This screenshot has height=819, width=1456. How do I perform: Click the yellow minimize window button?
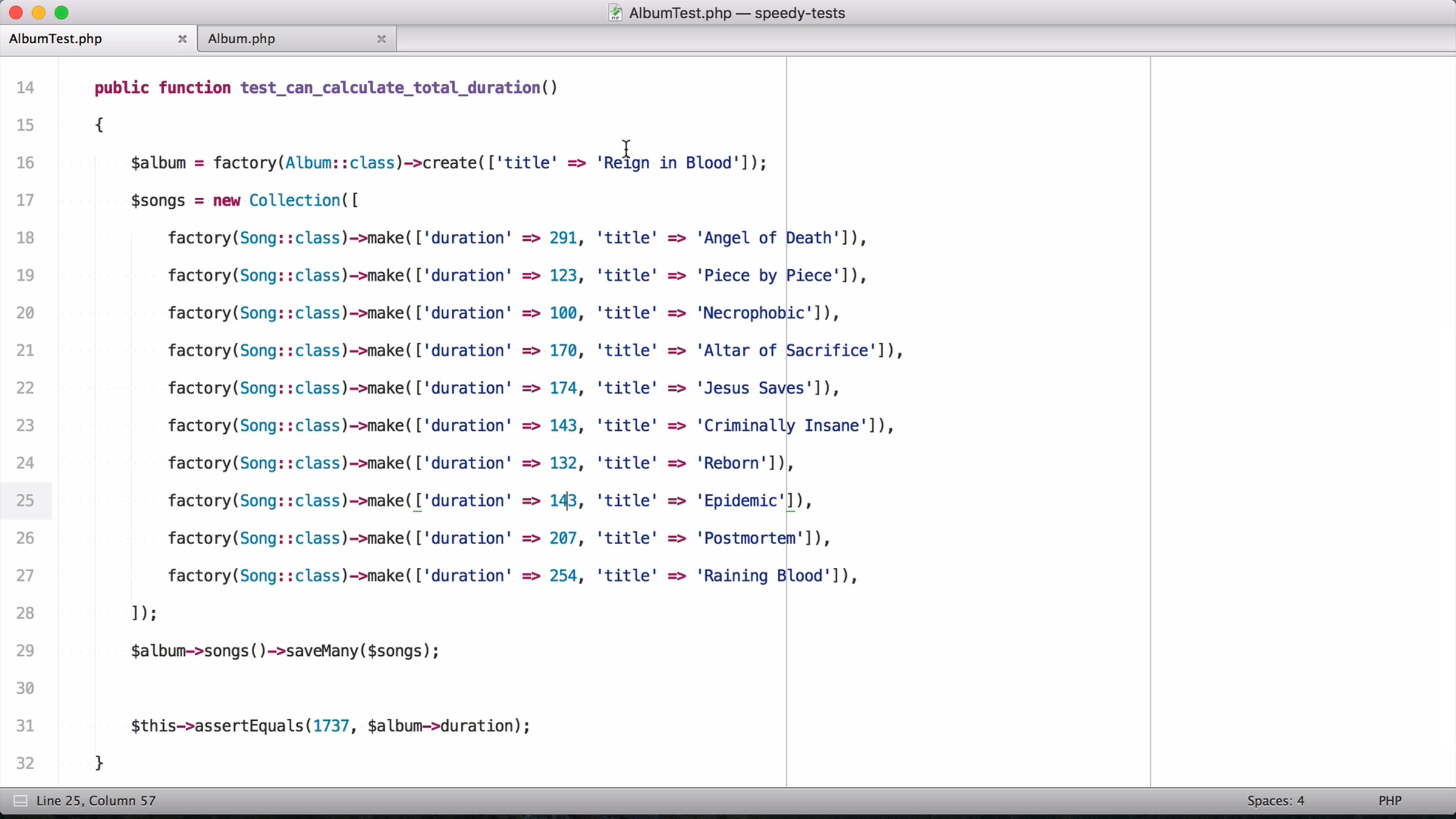(39, 13)
